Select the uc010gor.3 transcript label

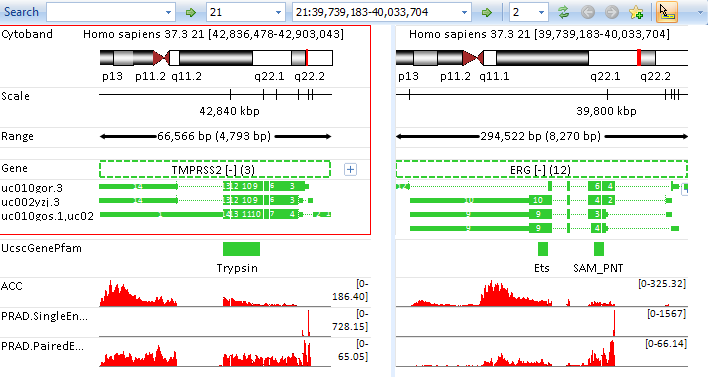point(32,188)
